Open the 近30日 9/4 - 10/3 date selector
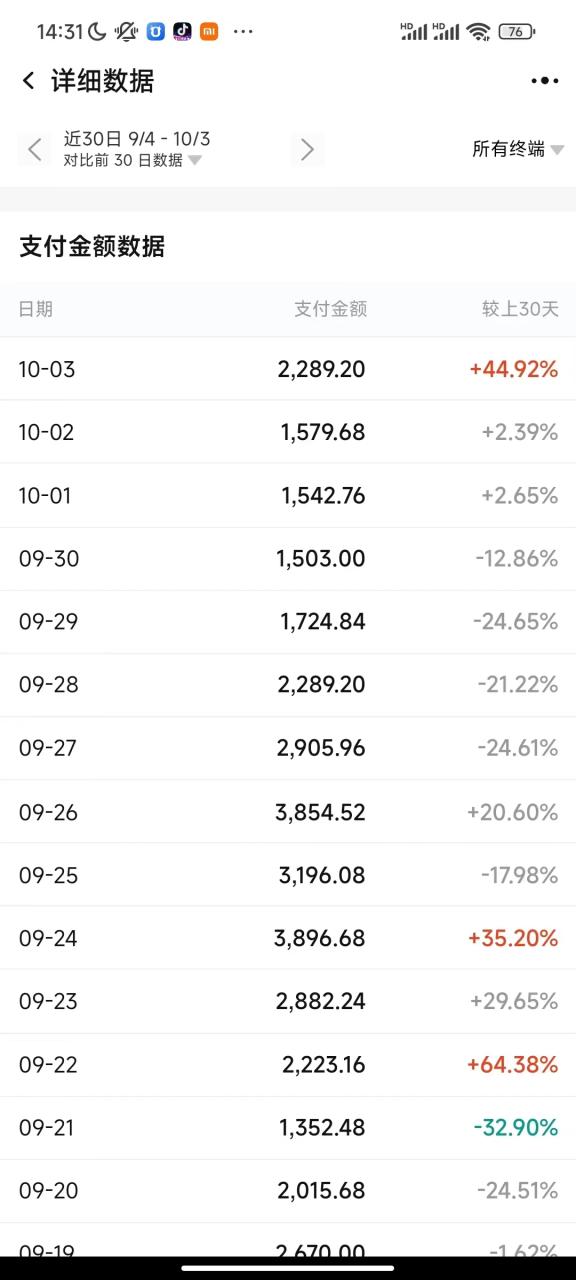The height and width of the screenshot is (1280, 576). tap(137, 139)
